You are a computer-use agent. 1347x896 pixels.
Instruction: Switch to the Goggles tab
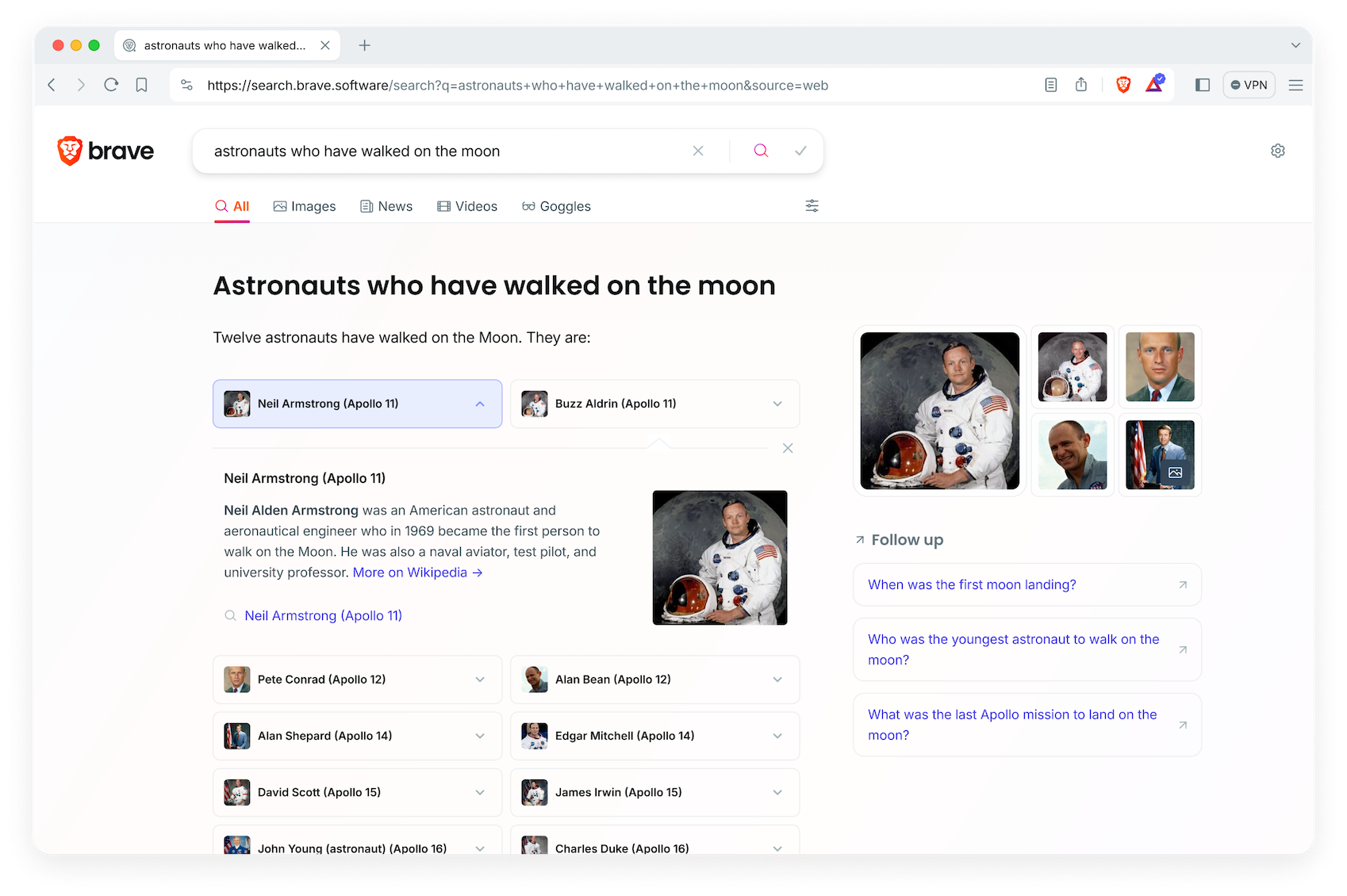[556, 206]
